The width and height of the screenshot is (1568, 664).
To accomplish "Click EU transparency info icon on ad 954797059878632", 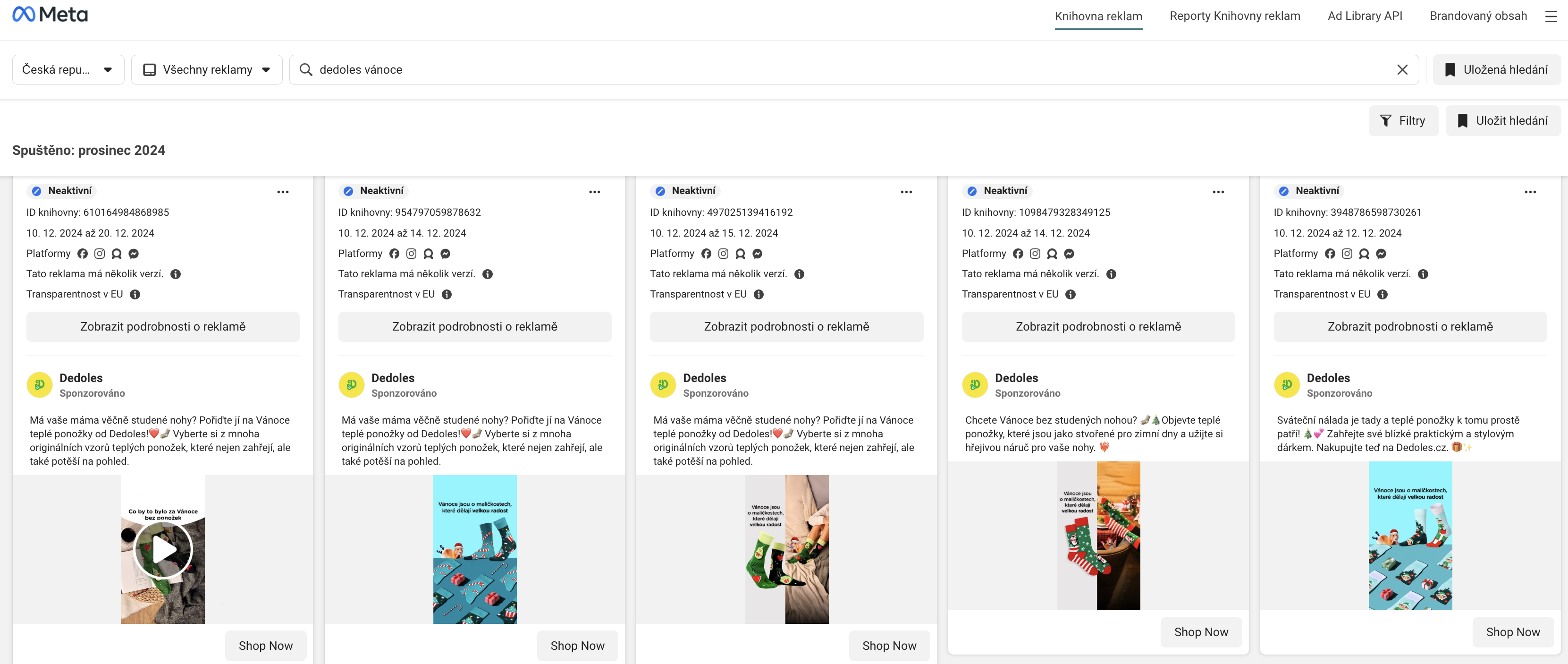I will click(x=447, y=294).
